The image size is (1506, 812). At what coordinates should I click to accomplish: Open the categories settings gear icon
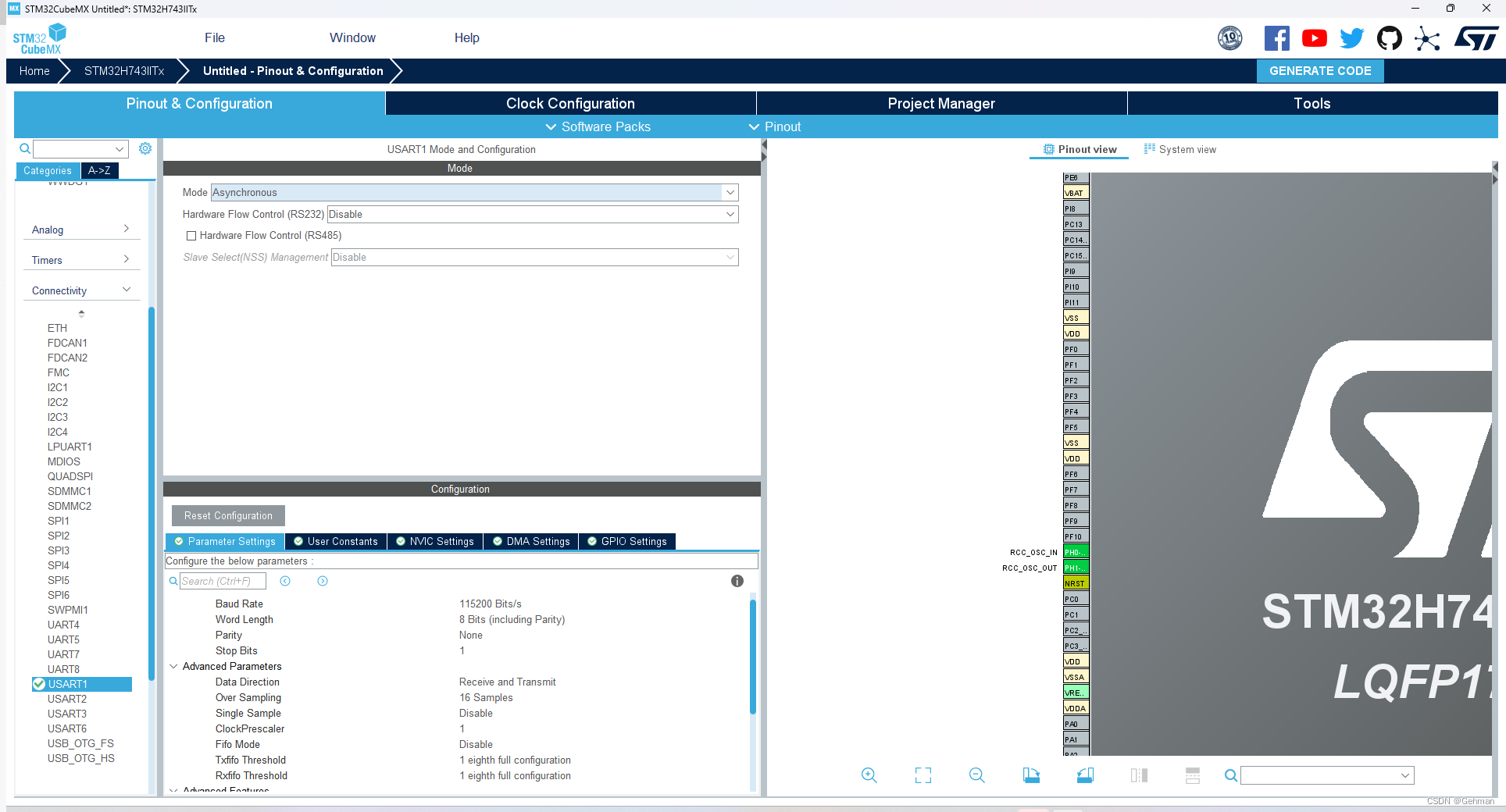click(x=145, y=148)
